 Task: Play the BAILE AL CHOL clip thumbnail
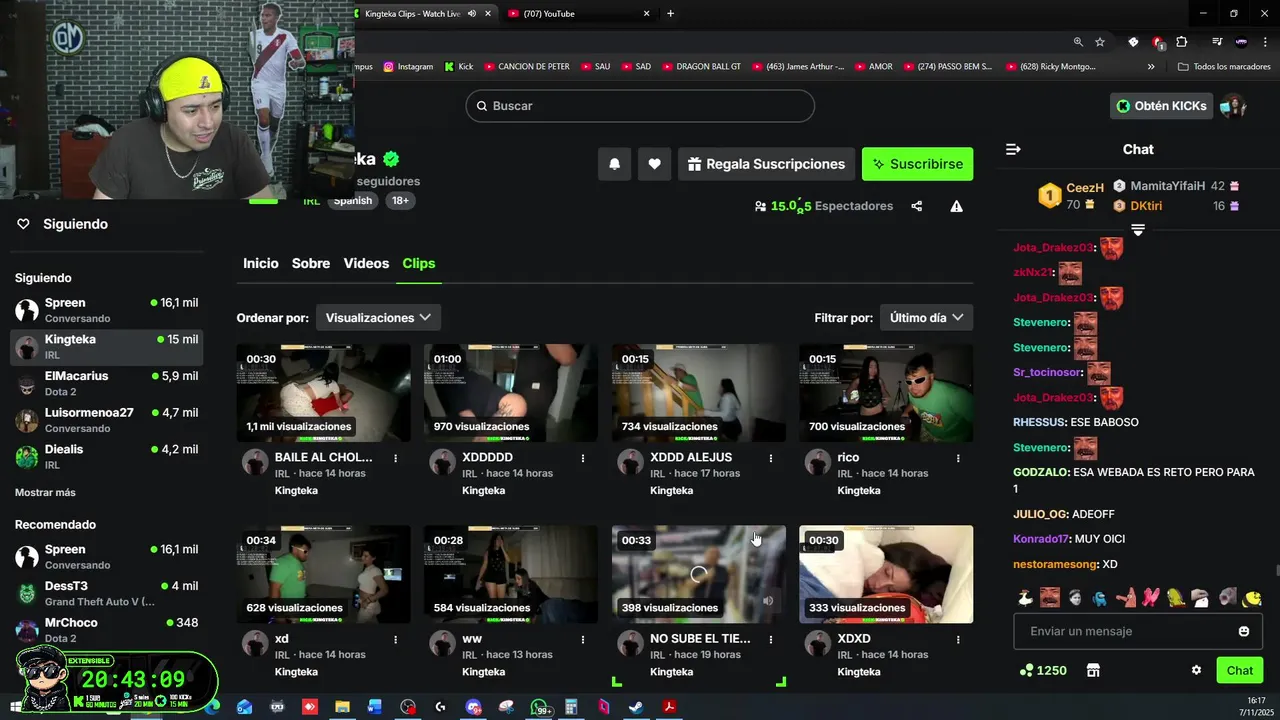pyautogui.click(x=323, y=393)
